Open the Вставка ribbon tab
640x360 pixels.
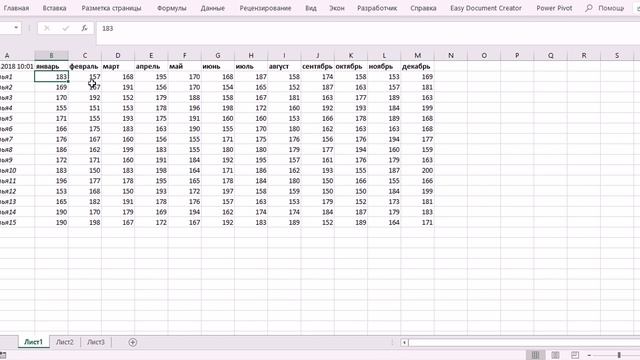54,8
